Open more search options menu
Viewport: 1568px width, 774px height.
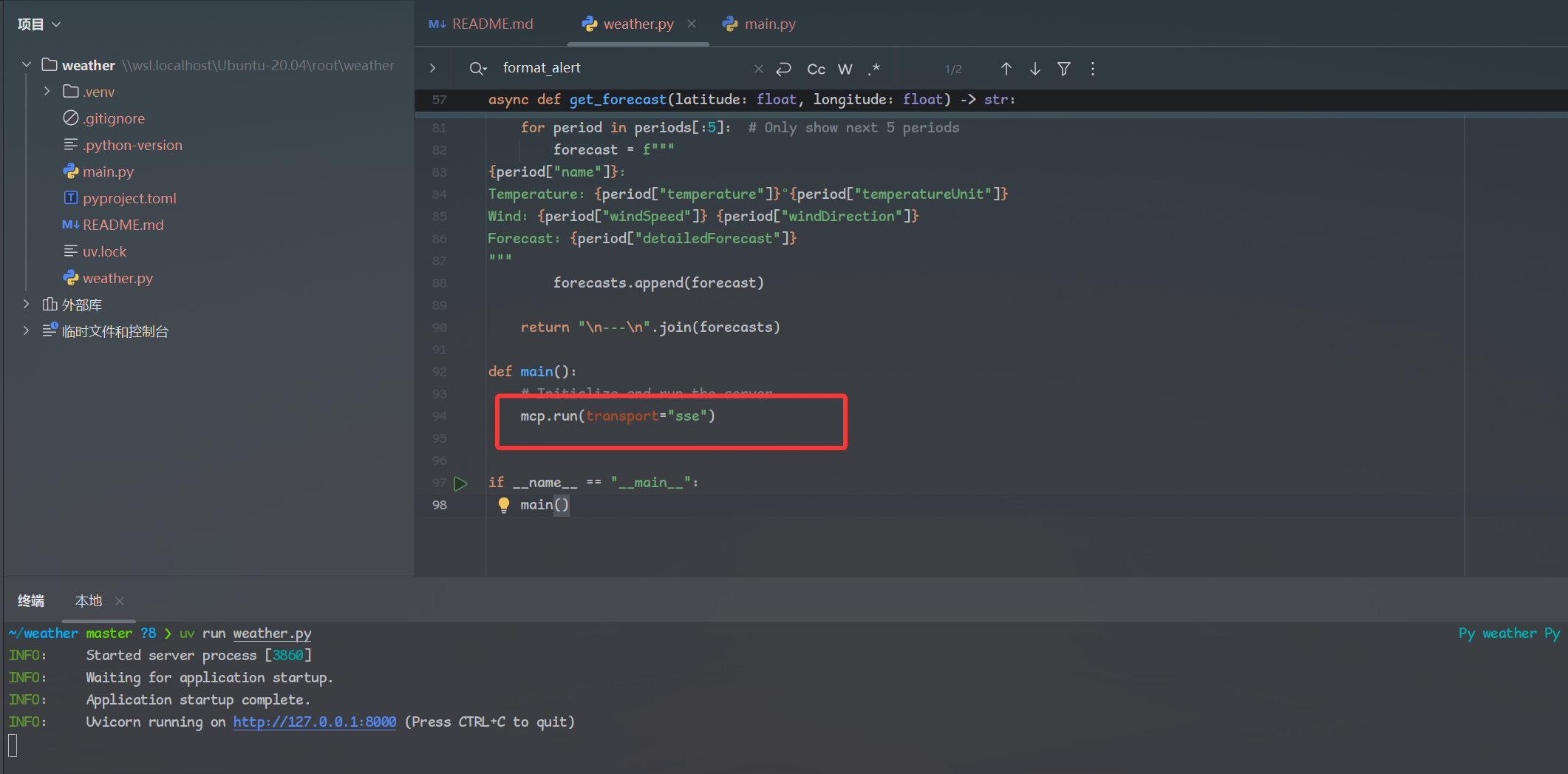point(1092,69)
